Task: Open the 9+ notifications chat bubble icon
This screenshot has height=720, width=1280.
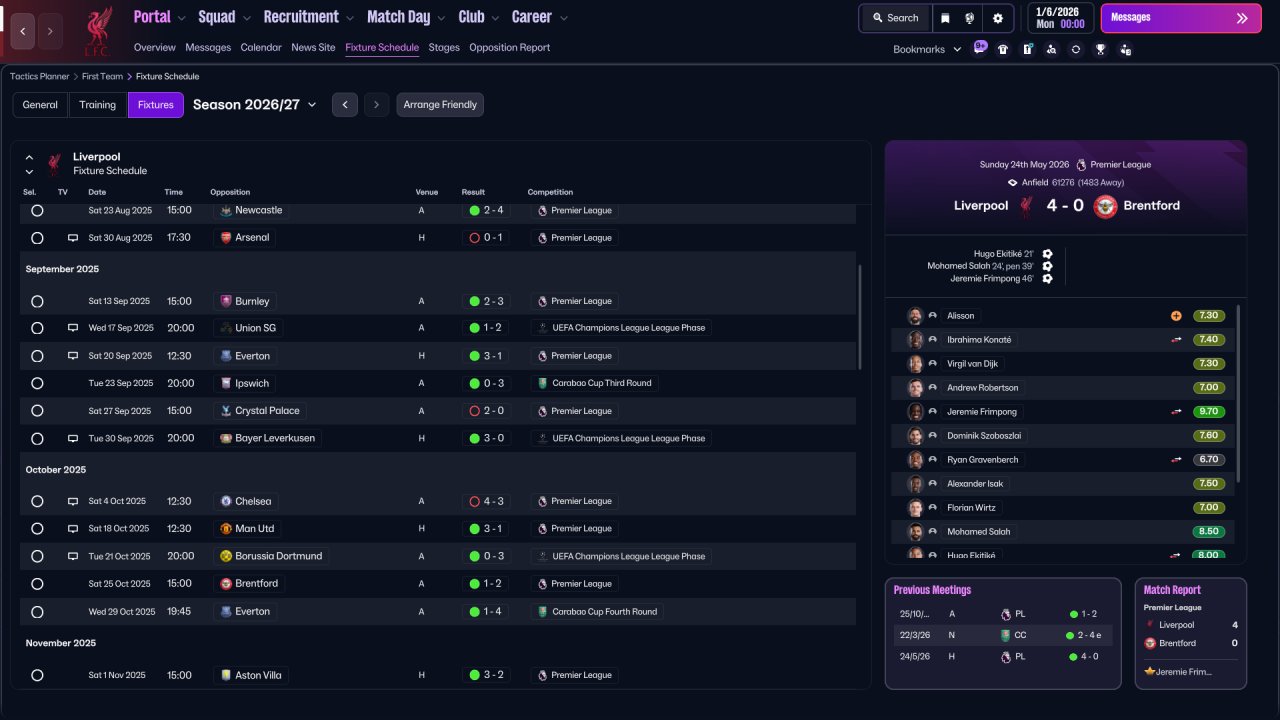Action: tap(979, 48)
